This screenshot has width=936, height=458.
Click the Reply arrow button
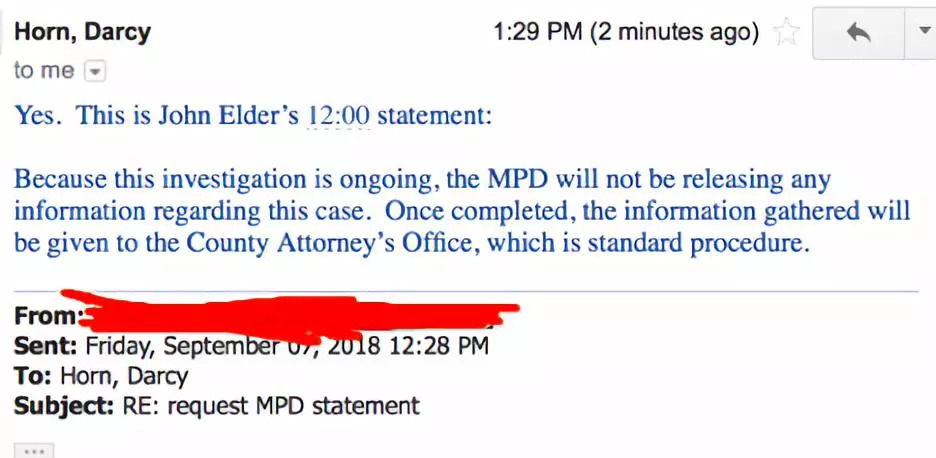click(x=857, y=33)
